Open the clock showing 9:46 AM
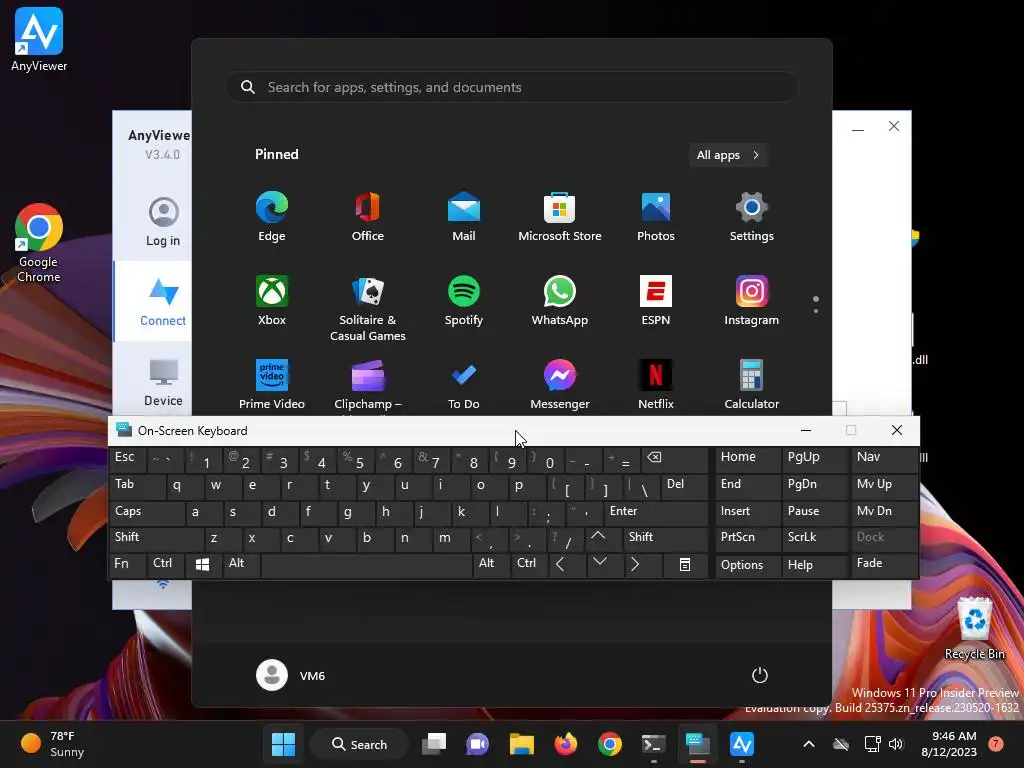The image size is (1024, 768). coord(949,744)
